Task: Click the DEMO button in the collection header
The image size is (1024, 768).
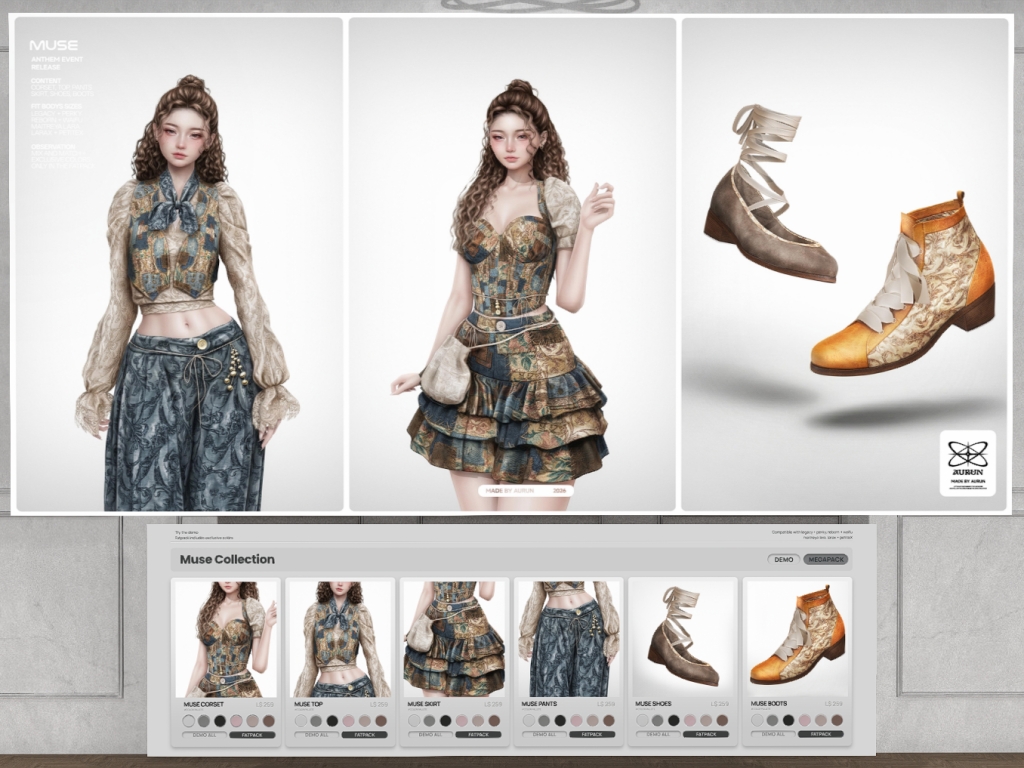Action: [x=783, y=560]
